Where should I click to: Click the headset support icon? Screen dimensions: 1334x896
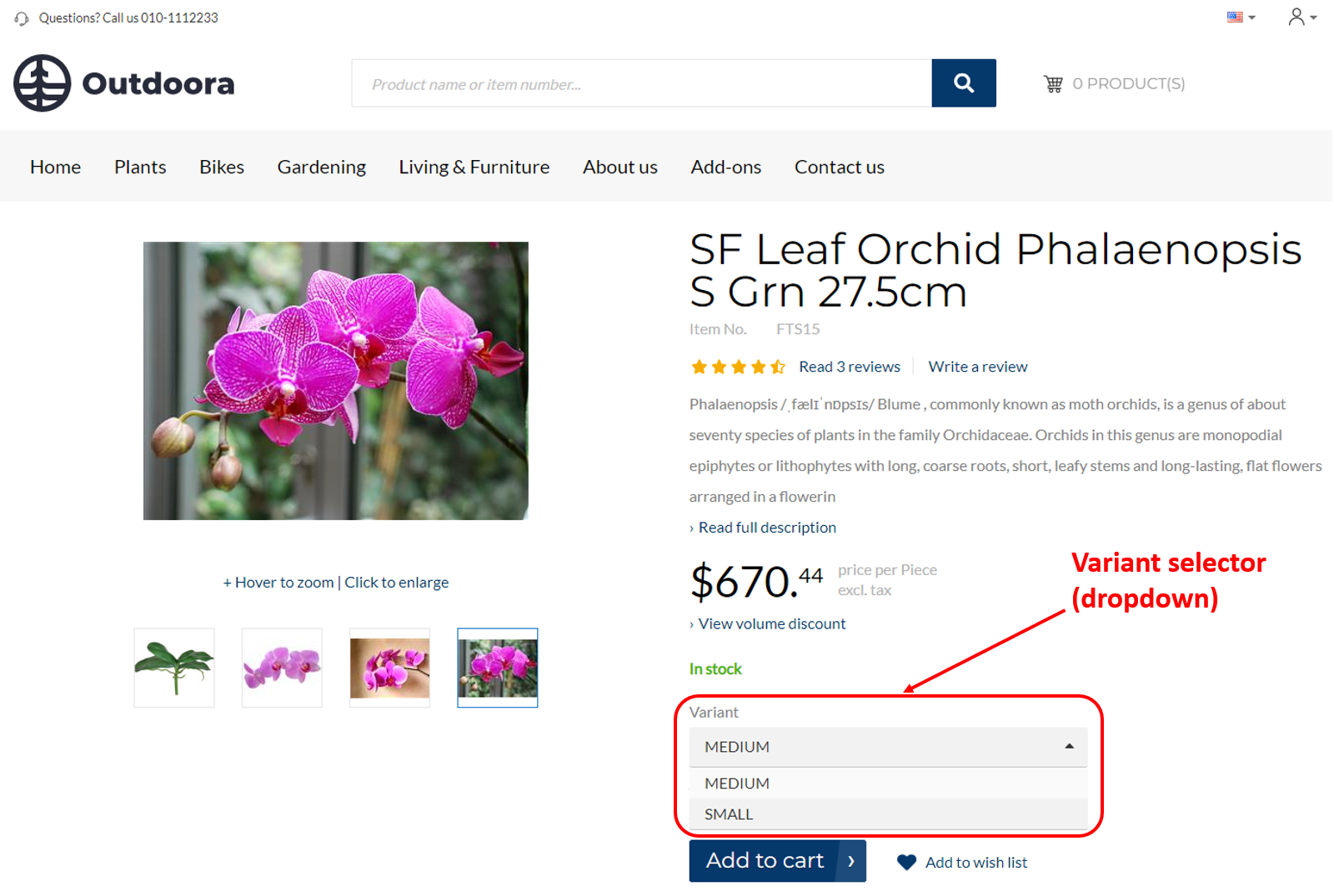point(22,18)
